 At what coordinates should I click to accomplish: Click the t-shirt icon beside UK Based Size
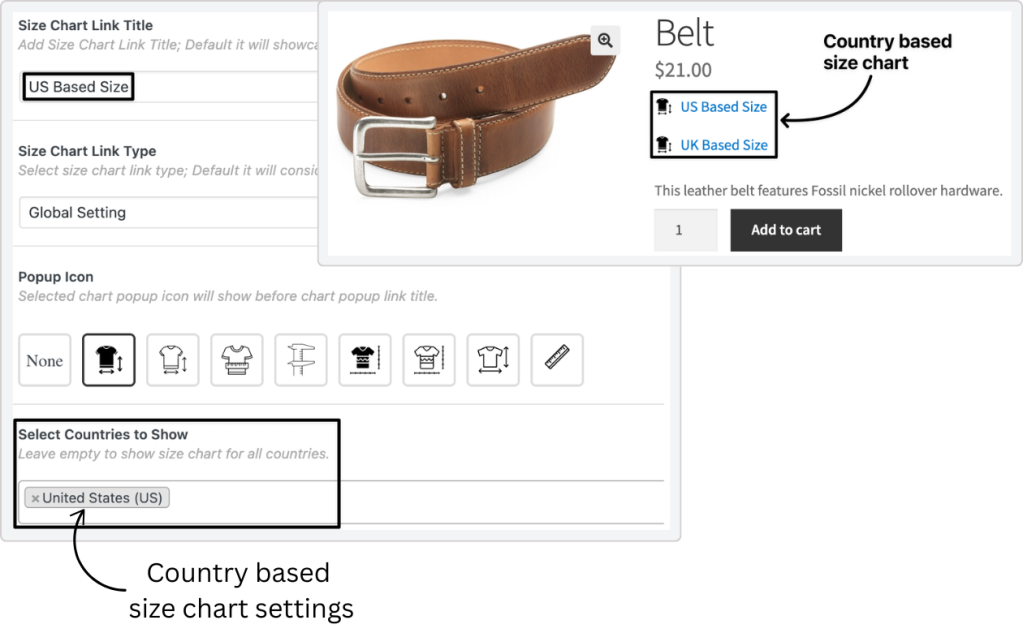pos(663,145)
